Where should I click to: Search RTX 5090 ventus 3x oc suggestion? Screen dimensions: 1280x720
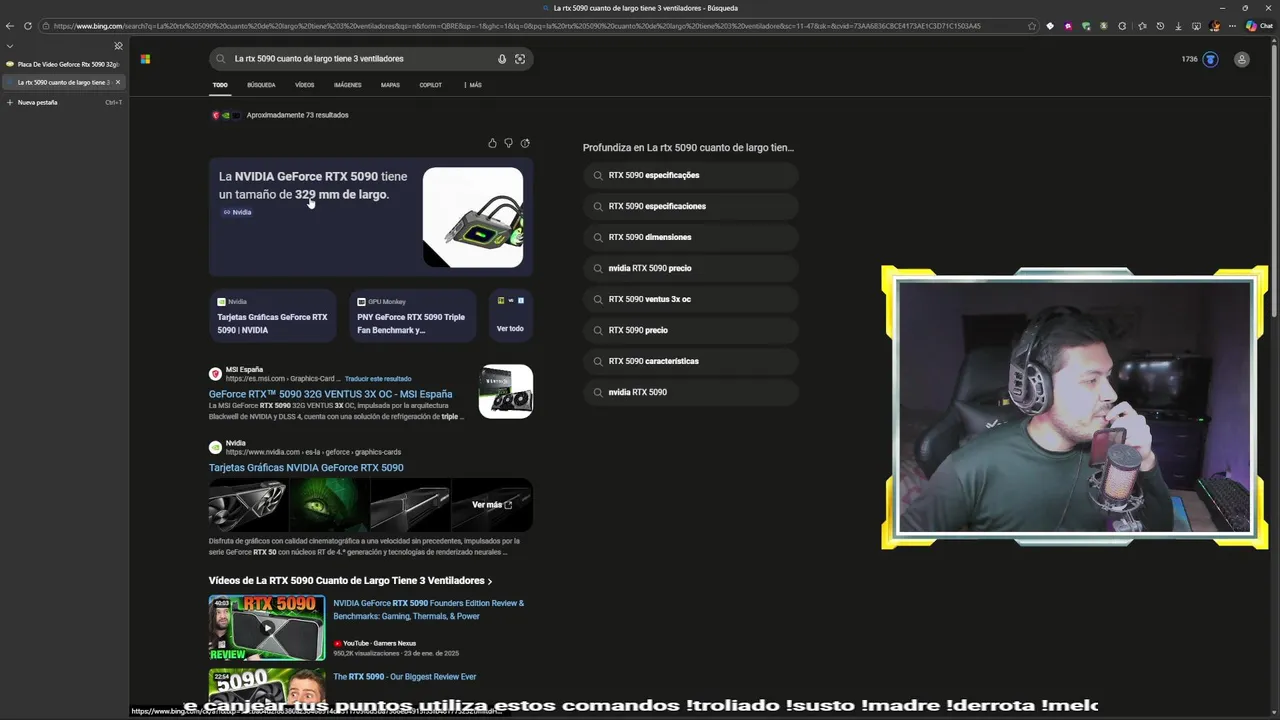[690, 299]
